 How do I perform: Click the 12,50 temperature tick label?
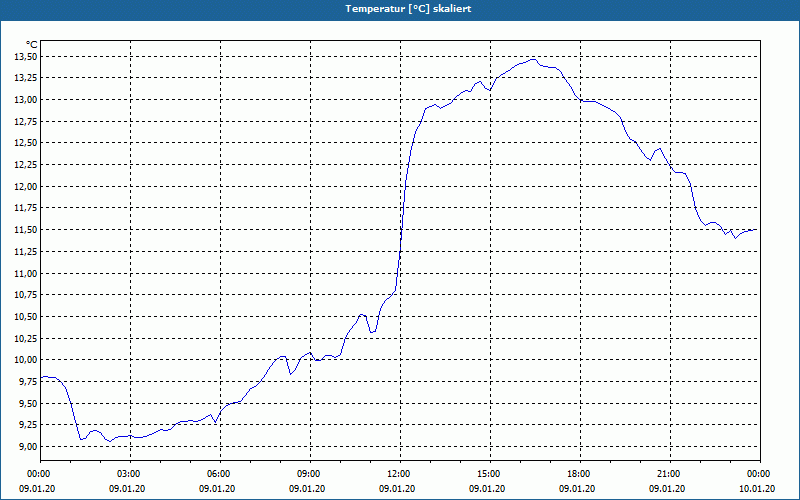[x=26, y=143]
